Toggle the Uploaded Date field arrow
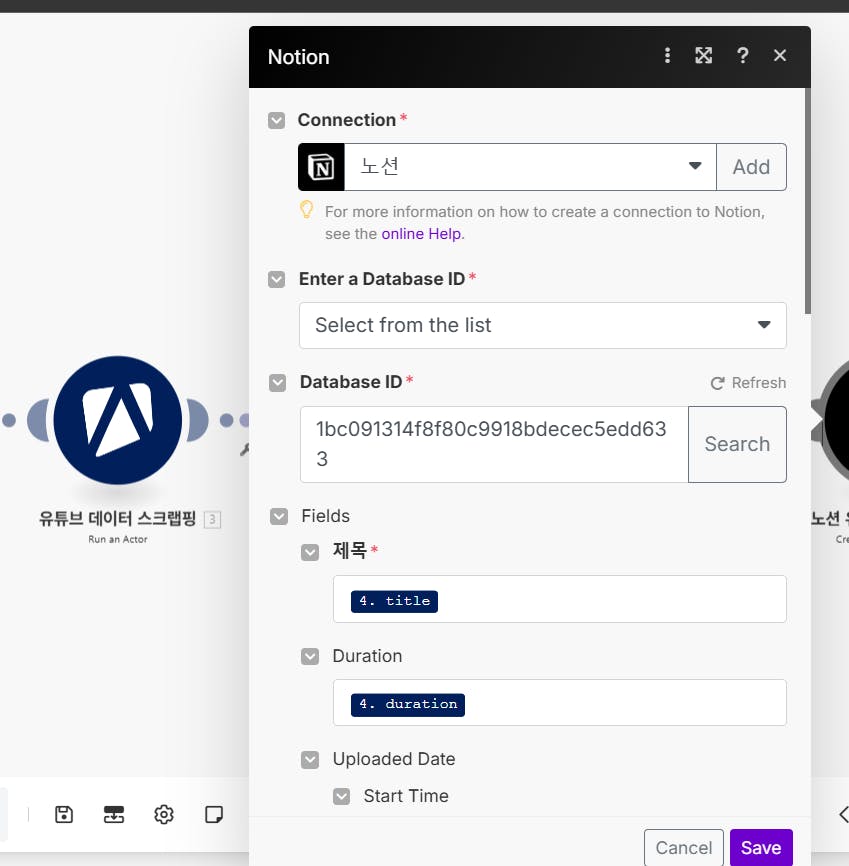Viewport: 849px width, 866px height. pyautogui.click(x=310, y=759)
